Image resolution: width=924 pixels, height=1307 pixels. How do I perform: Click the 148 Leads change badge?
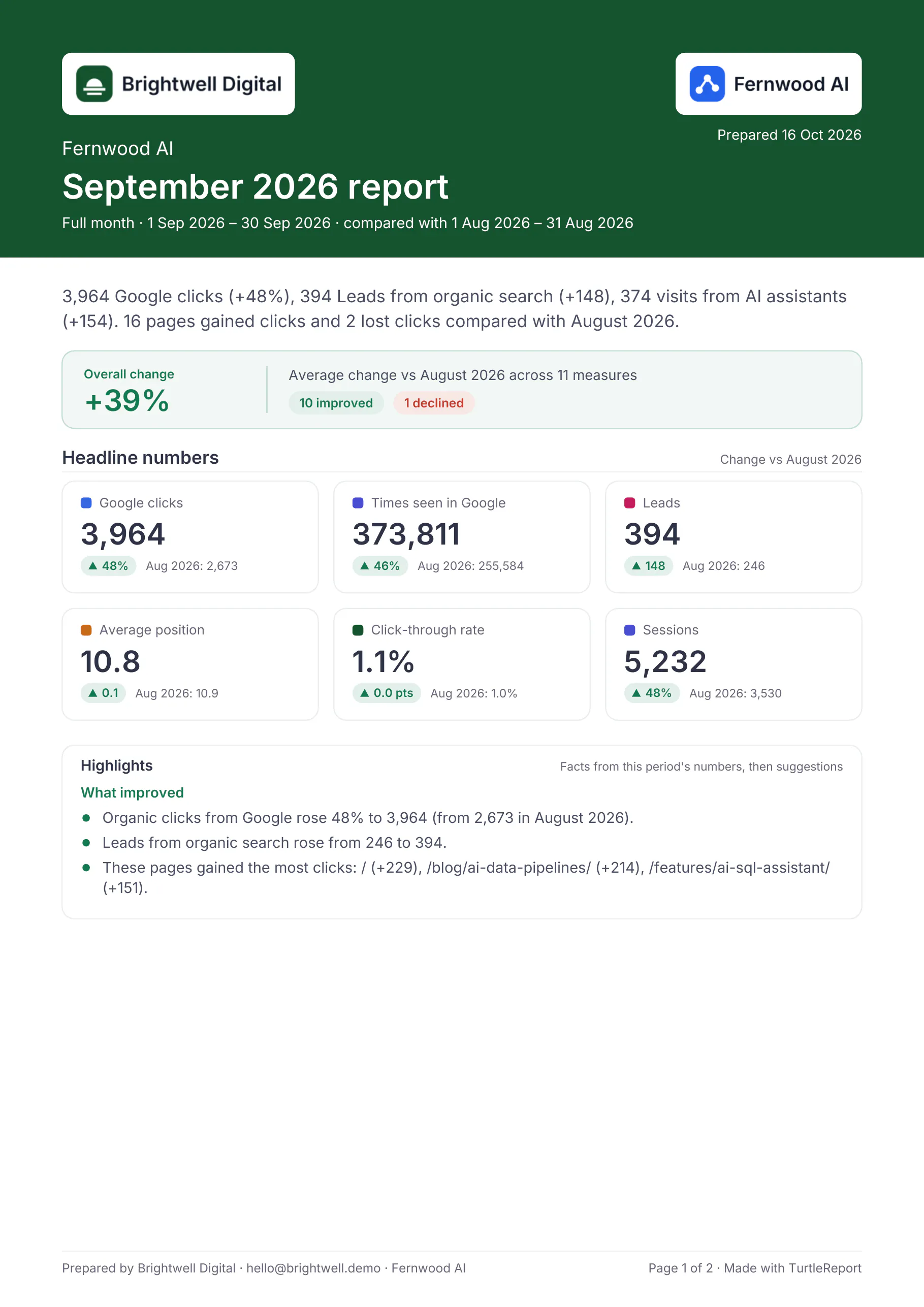(x=649, y=566)
